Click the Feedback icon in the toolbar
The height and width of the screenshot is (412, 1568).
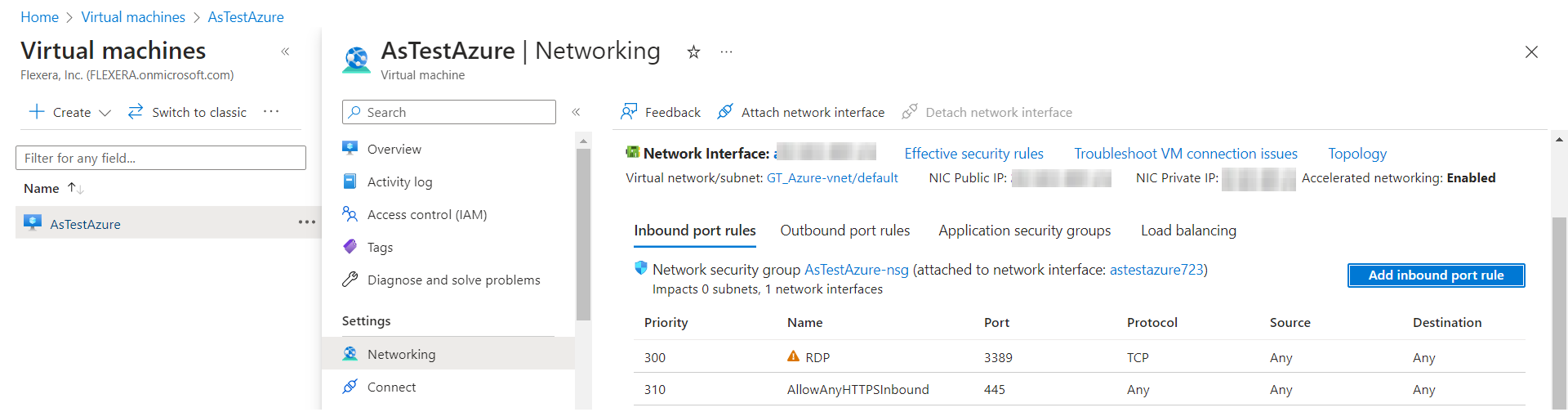[629, 112]
